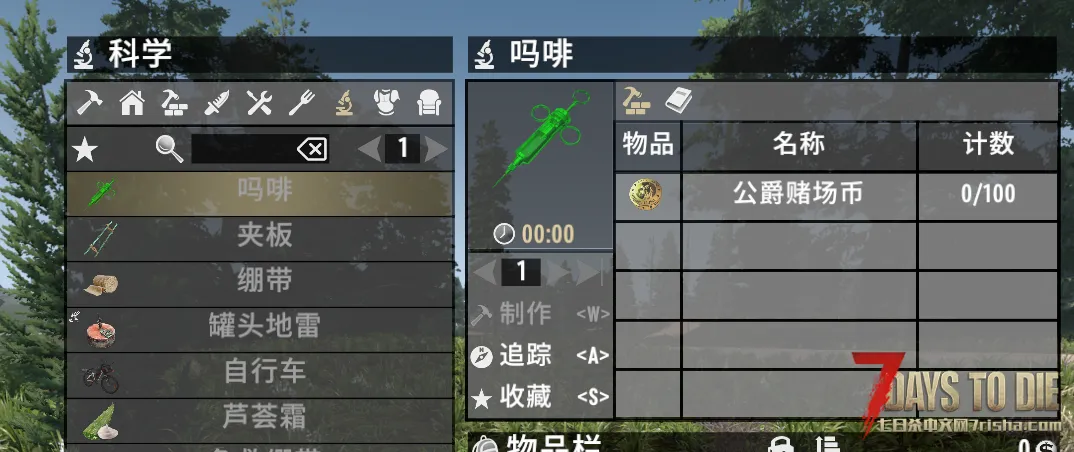Click the 制作 craft button

[x=540, y=314]
